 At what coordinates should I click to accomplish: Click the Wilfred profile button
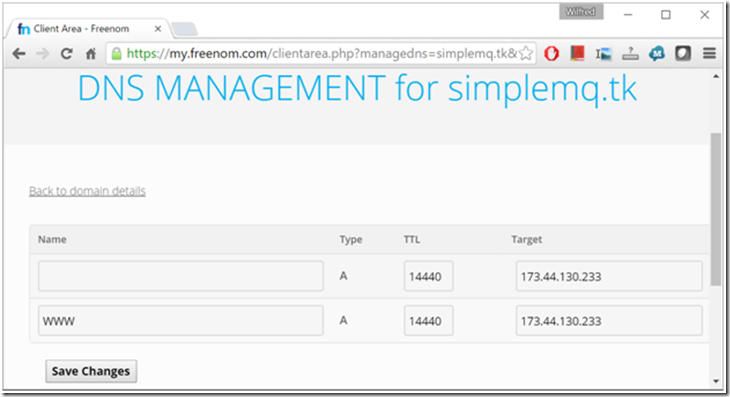pos(581,12)
